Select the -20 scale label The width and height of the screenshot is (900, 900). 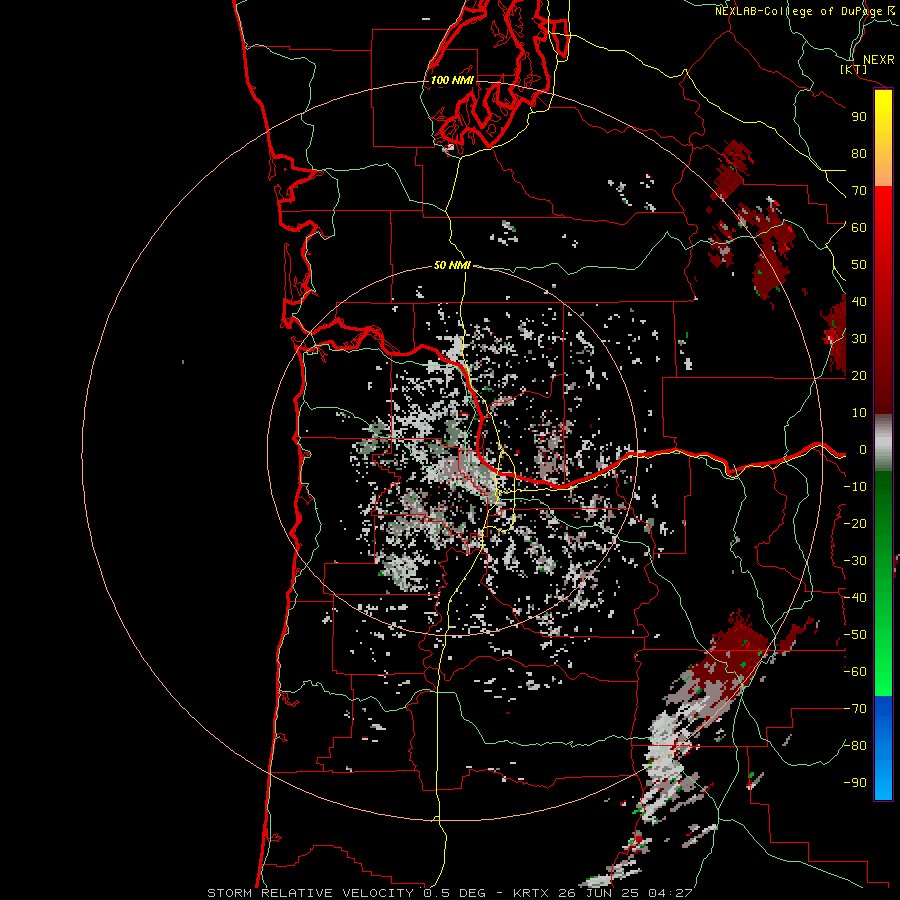[855, 523]
